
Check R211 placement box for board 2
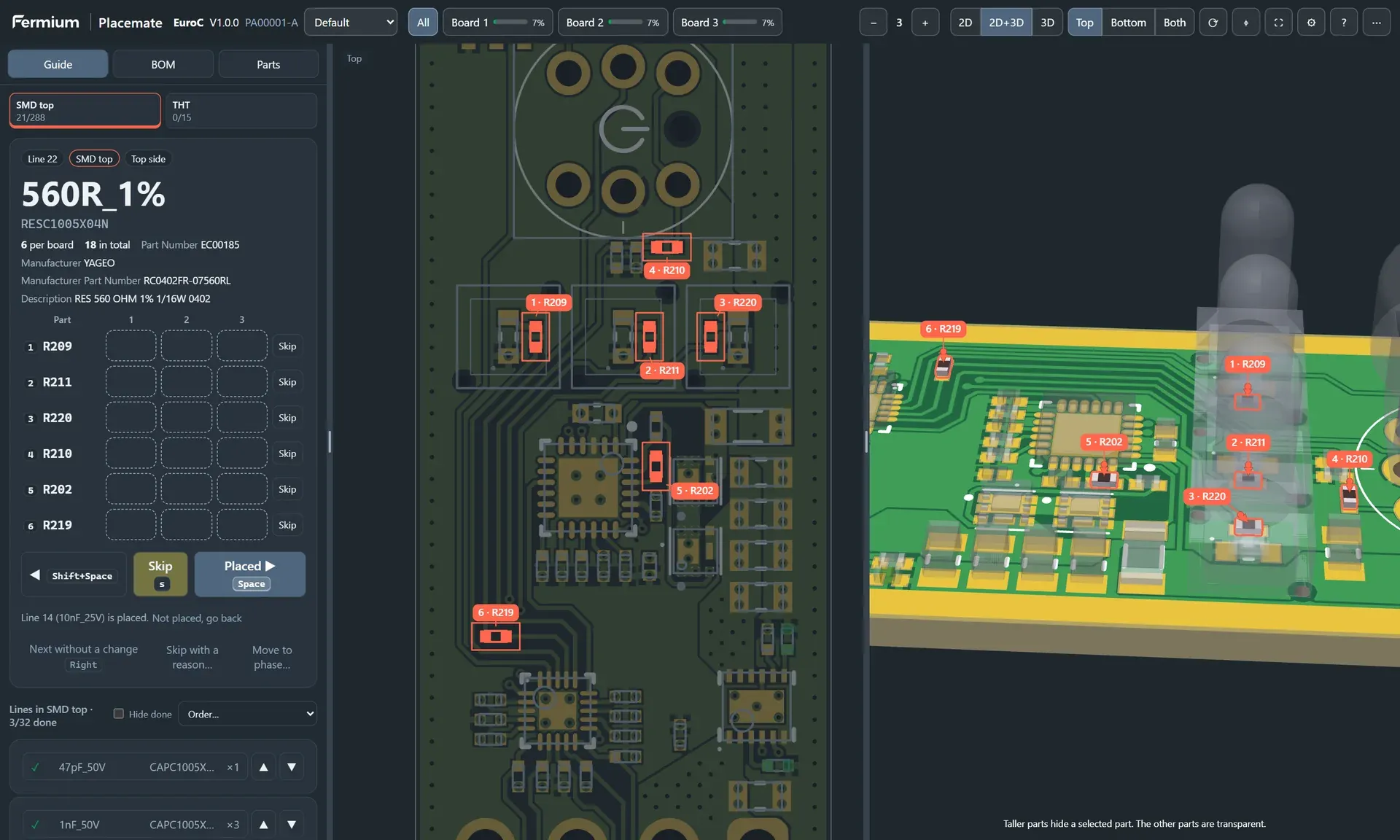187,381
